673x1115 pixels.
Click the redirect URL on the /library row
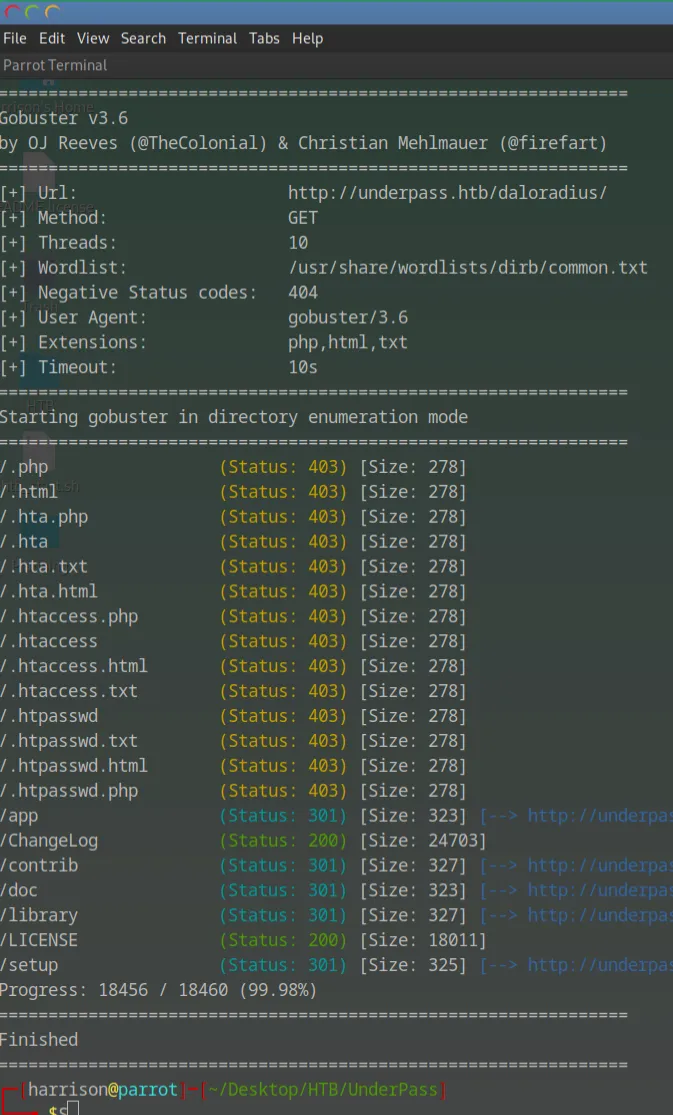click(x=599, y=916)
